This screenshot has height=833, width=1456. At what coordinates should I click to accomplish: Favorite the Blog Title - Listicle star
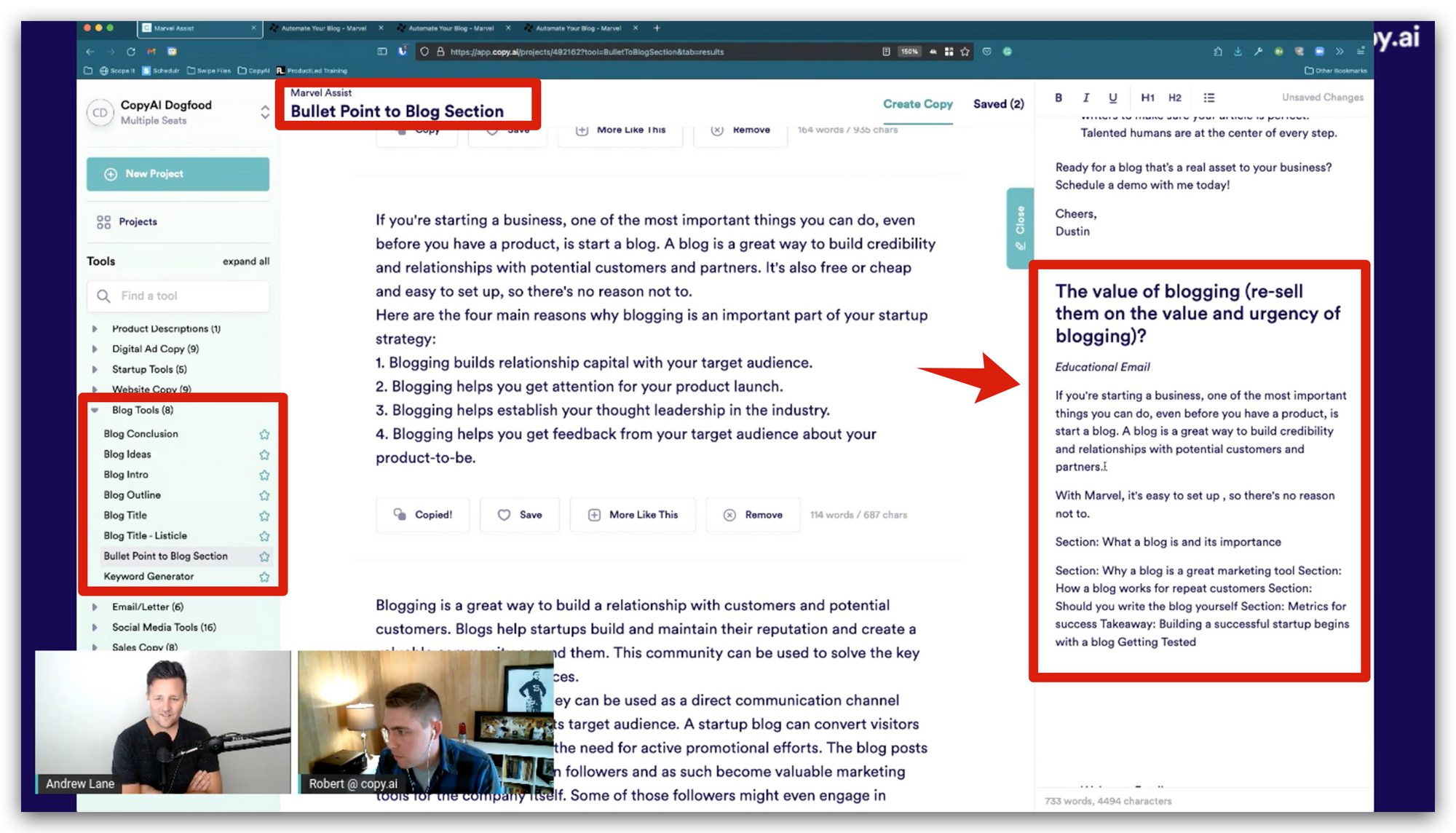point(264,537)
